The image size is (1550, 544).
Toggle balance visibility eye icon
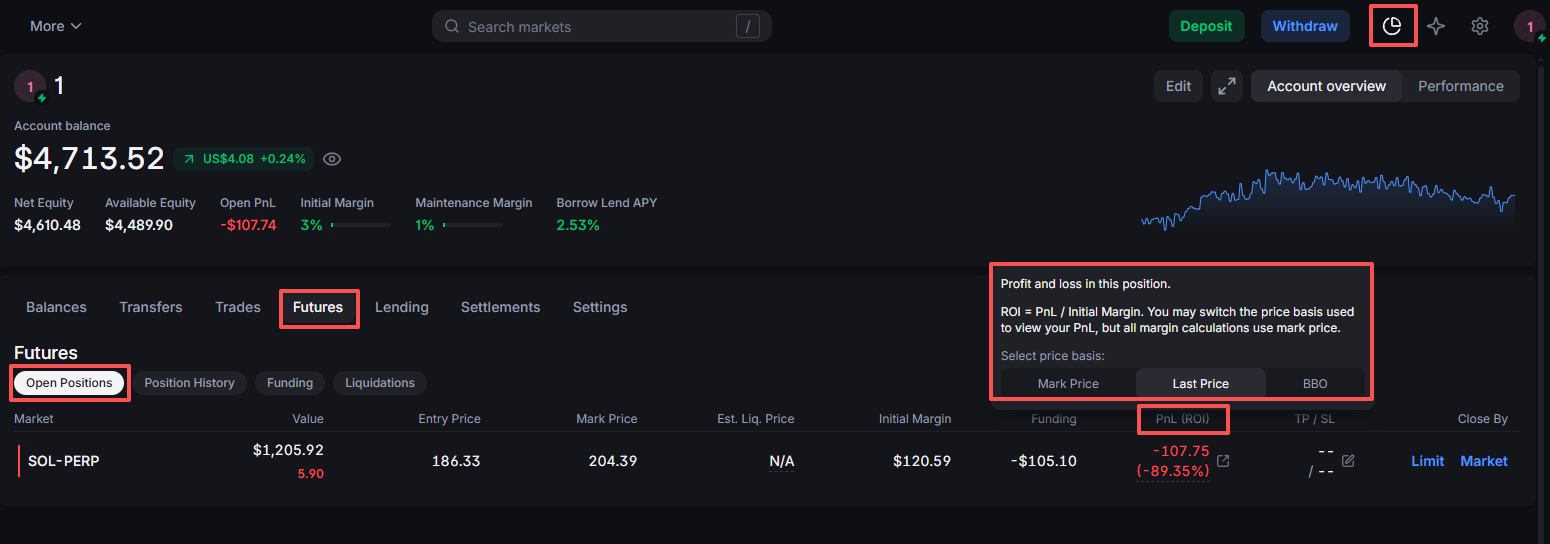coord(333,159)
